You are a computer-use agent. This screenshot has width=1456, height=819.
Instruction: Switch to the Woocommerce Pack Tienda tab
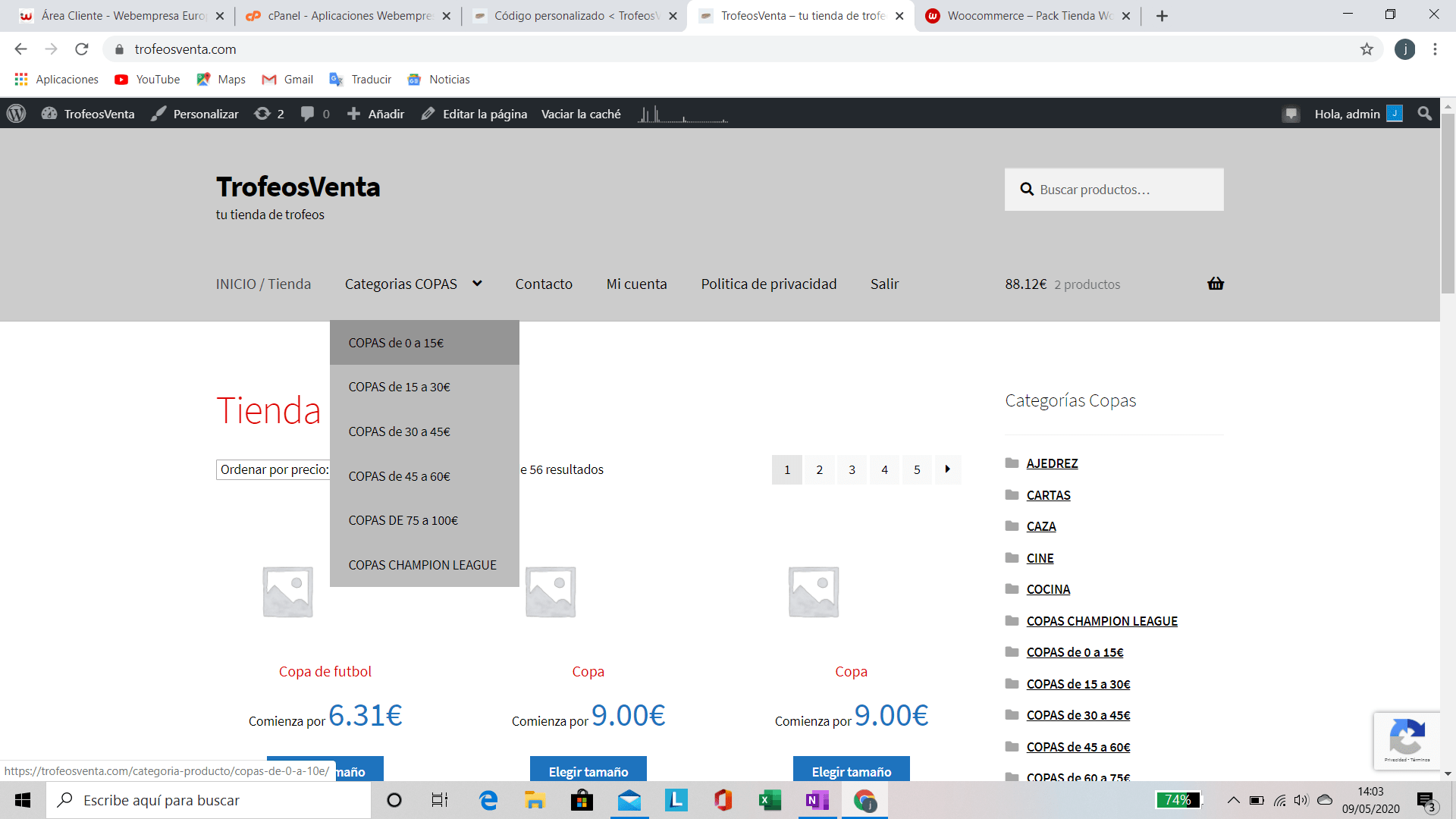coord(1028,16)
